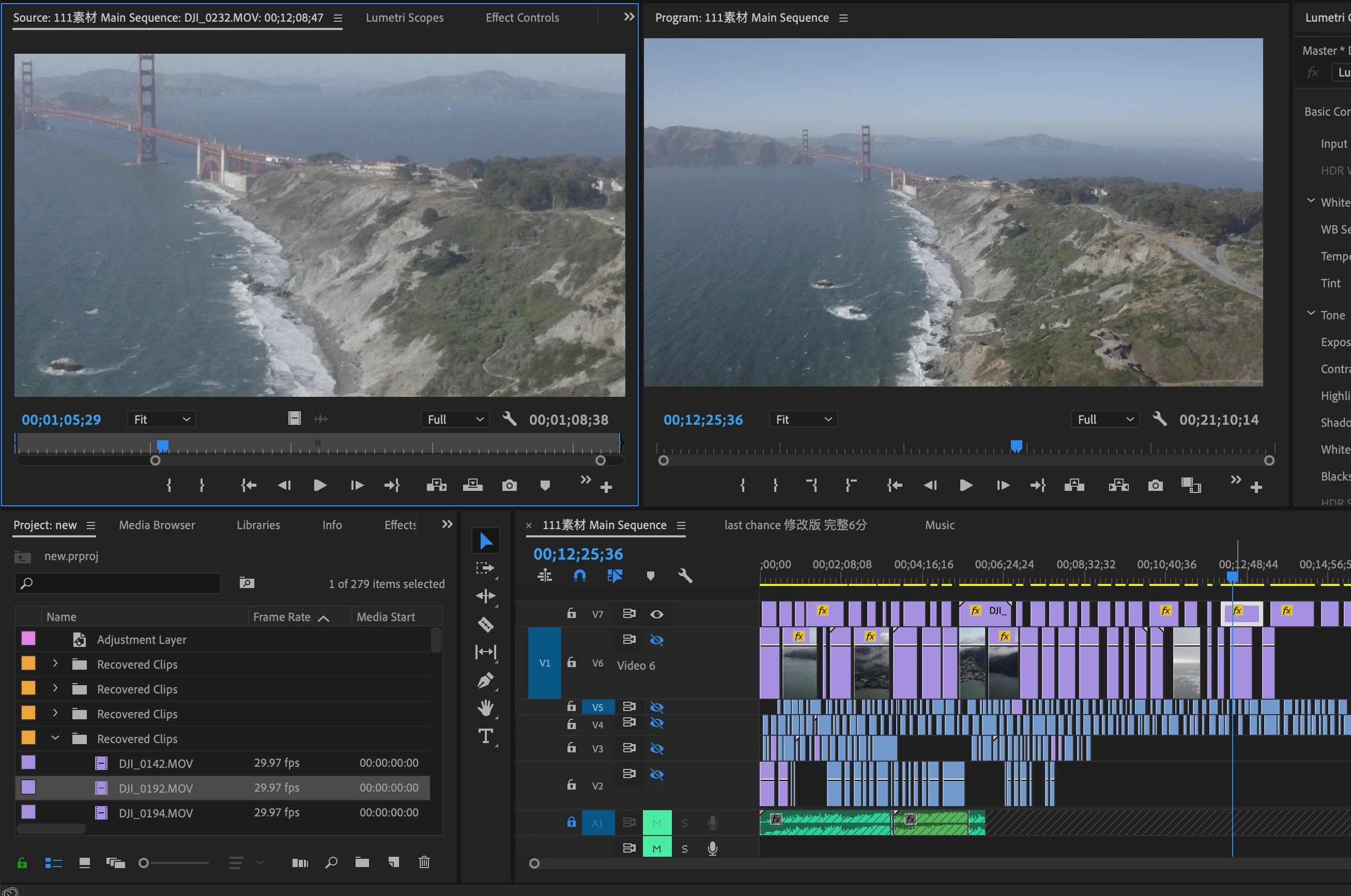Select the Pen tool
1351x896 pixels.
[485, 680]
